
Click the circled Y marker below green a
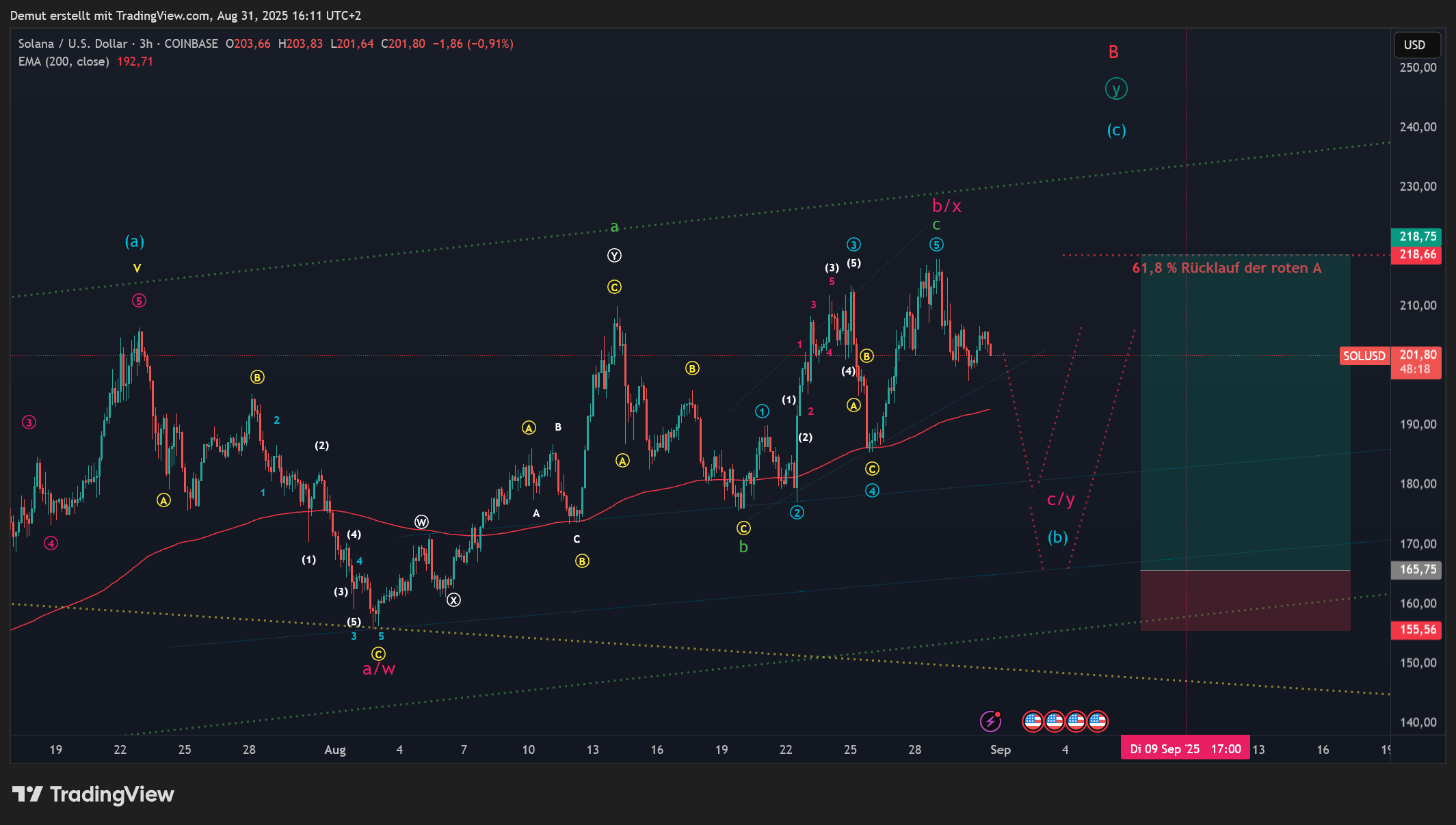click(614, 256)
